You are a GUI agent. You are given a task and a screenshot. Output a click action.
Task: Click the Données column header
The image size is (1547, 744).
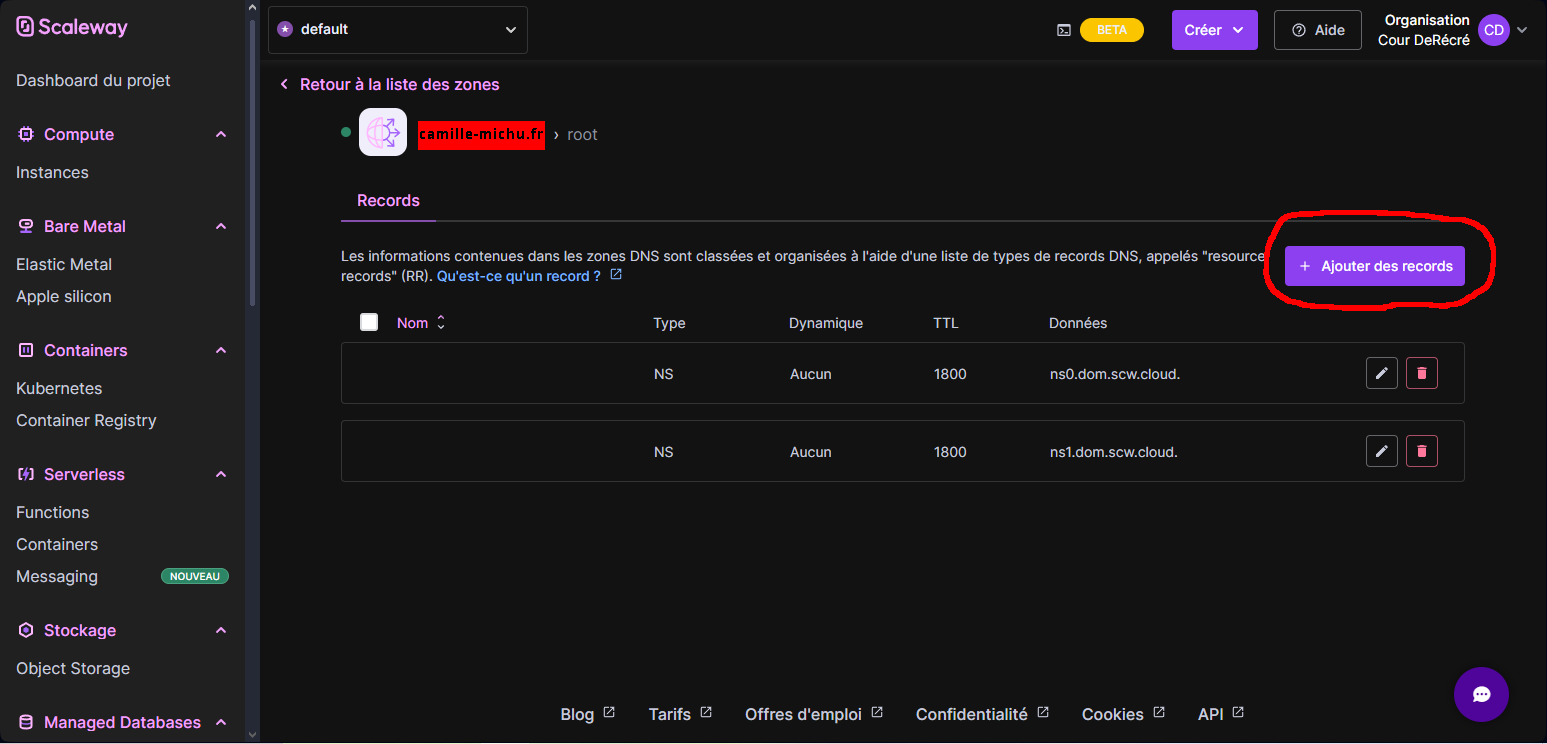tap(1078, 323)
